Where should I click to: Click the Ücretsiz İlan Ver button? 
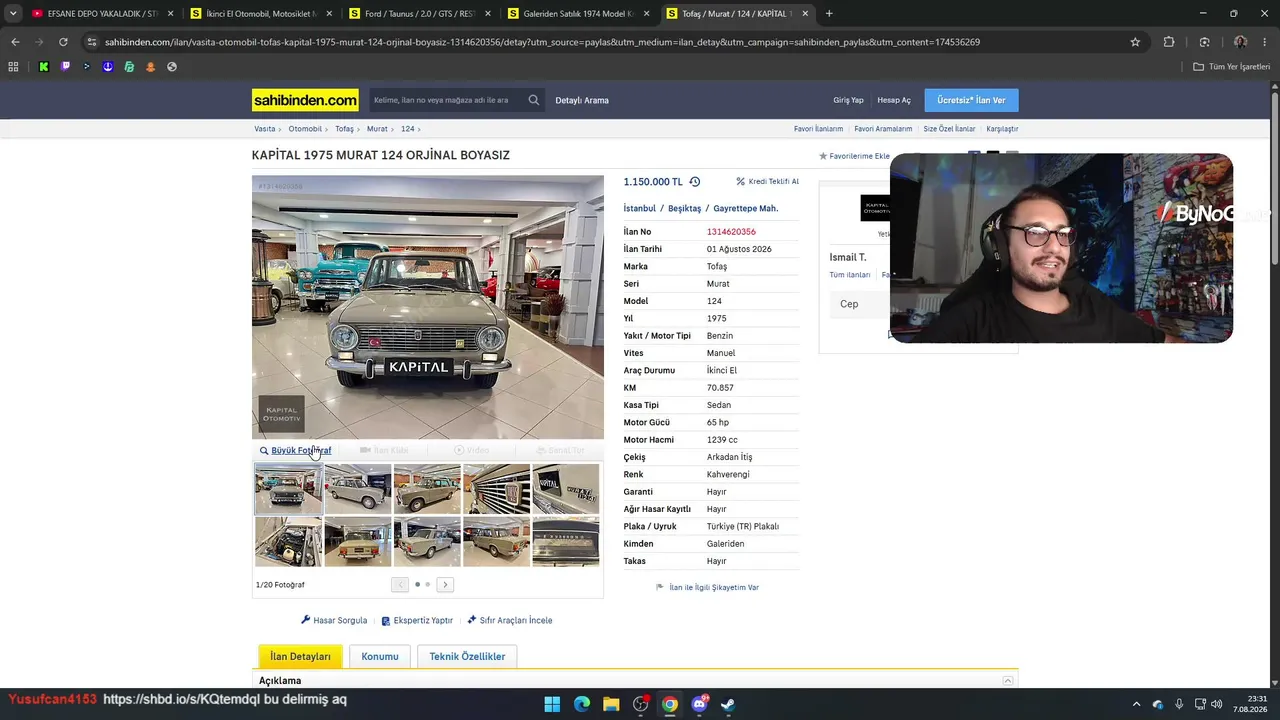[x=971, y=100]
